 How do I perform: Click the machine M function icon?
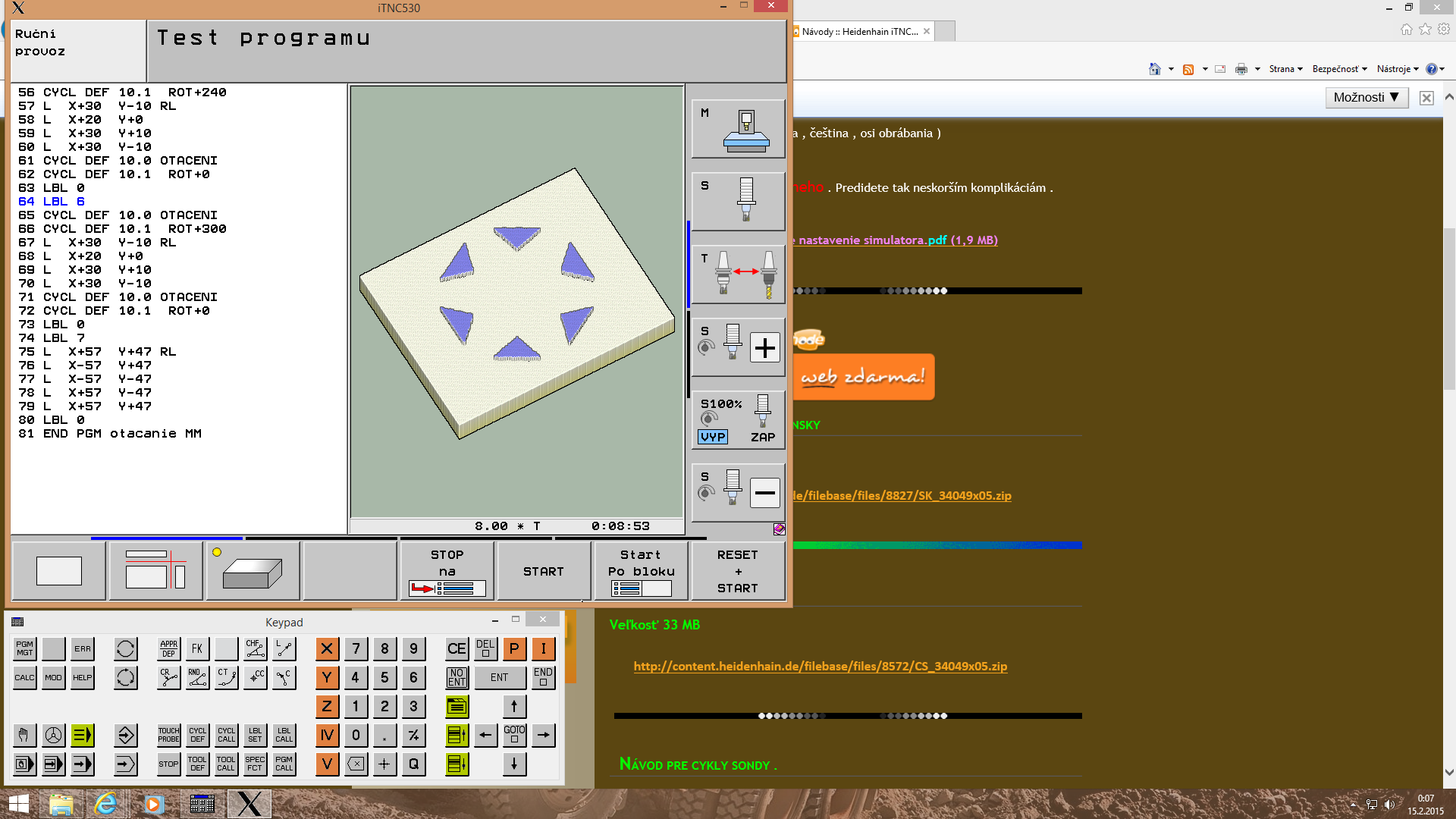coord(738,129)
